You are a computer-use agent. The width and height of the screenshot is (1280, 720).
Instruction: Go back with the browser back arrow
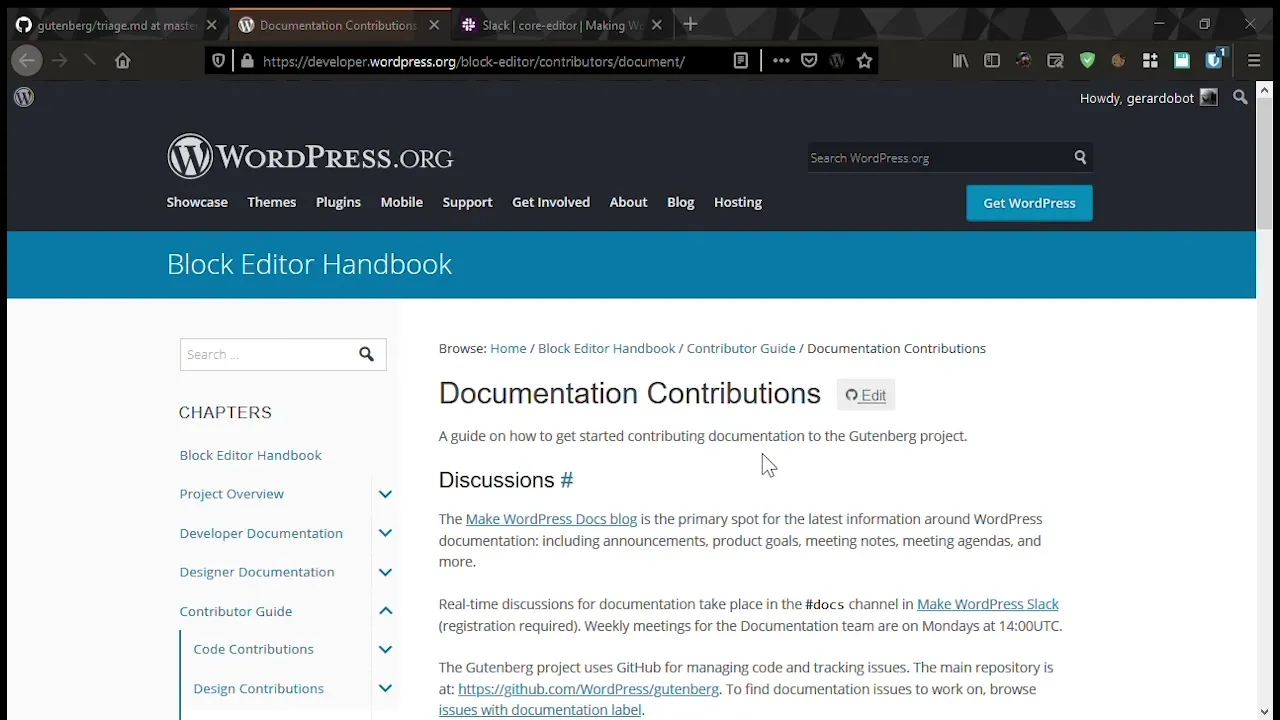(27, 61)
